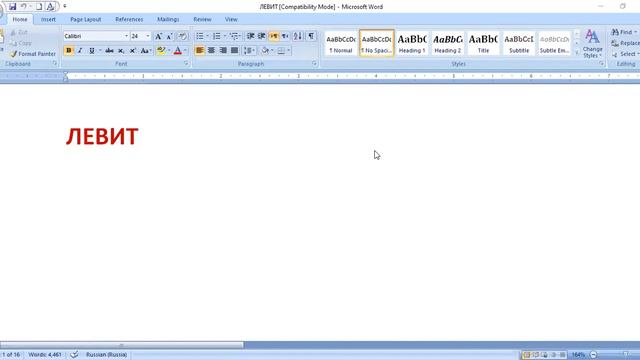Click the Grow Font icon
The height and width of the screenshot is (360, 640).
(x=158, y=36)
